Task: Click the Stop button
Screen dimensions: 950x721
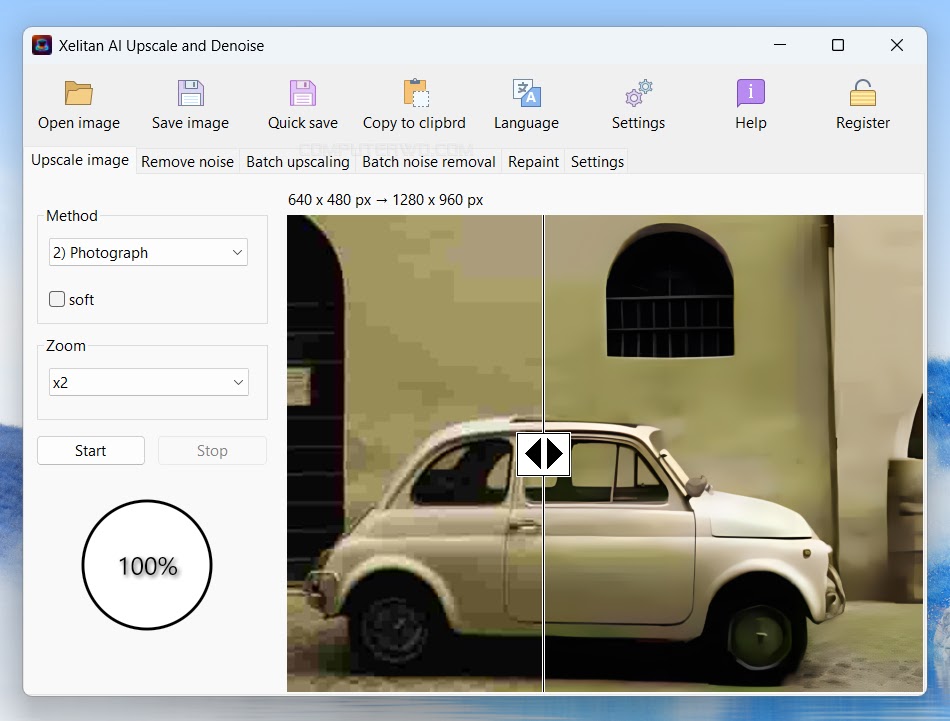Action: point(212,451)
